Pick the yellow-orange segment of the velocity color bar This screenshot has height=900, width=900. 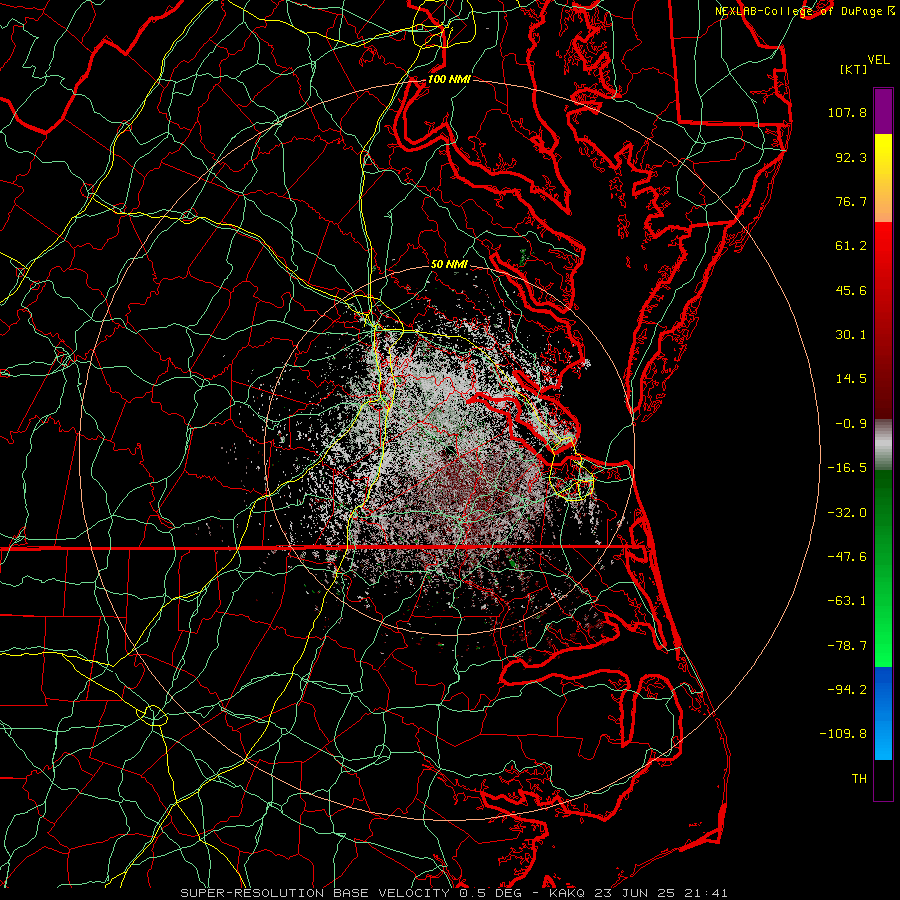point(883,178)
